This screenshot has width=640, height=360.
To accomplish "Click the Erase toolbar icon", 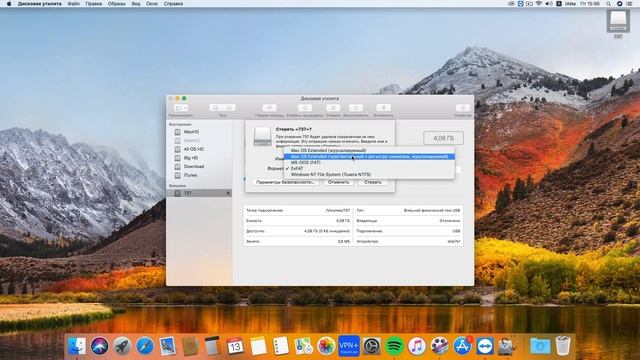I will pos(333,108).
